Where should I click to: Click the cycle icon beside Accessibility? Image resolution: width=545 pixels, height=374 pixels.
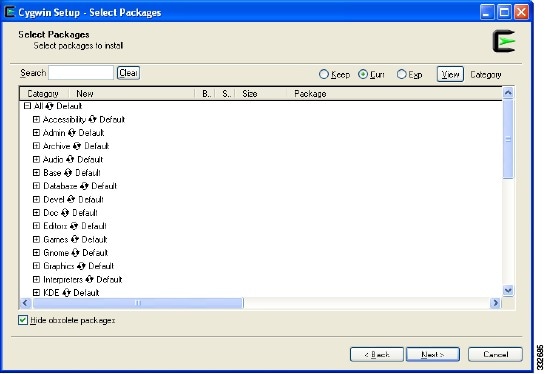[x=92, y=120]
